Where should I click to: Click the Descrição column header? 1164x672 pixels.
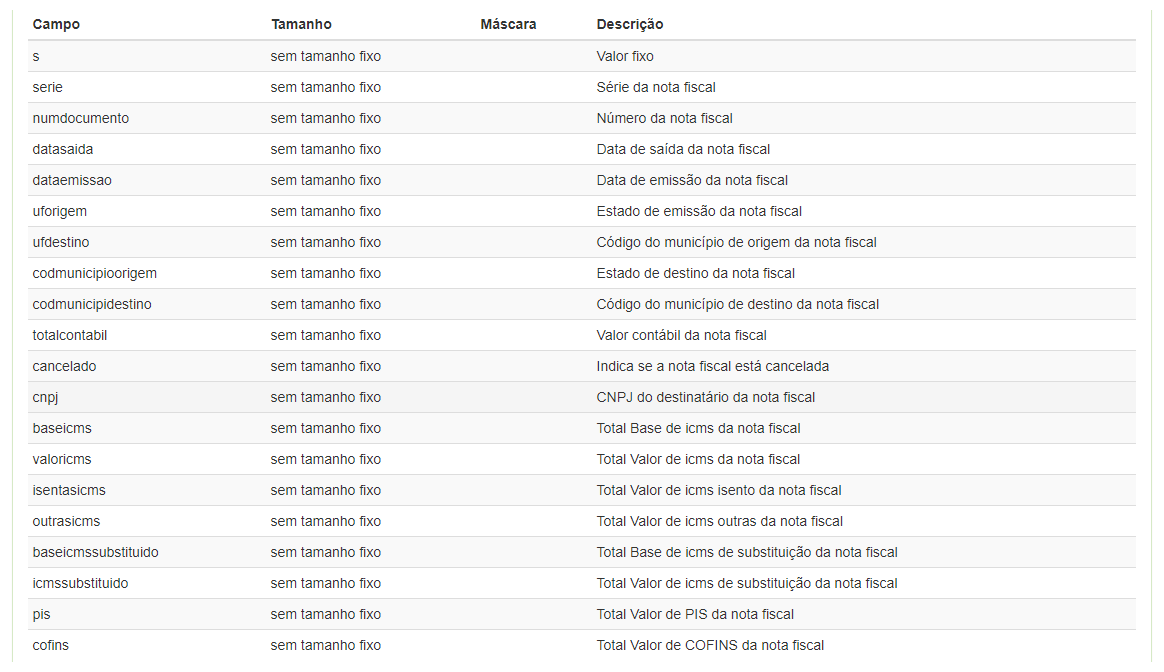click(x=630, y=24)
